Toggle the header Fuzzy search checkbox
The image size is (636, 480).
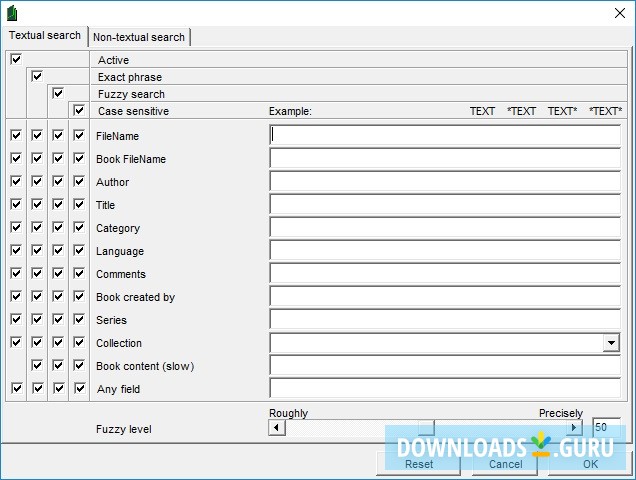pyautogui.click(x=58, y=93)
